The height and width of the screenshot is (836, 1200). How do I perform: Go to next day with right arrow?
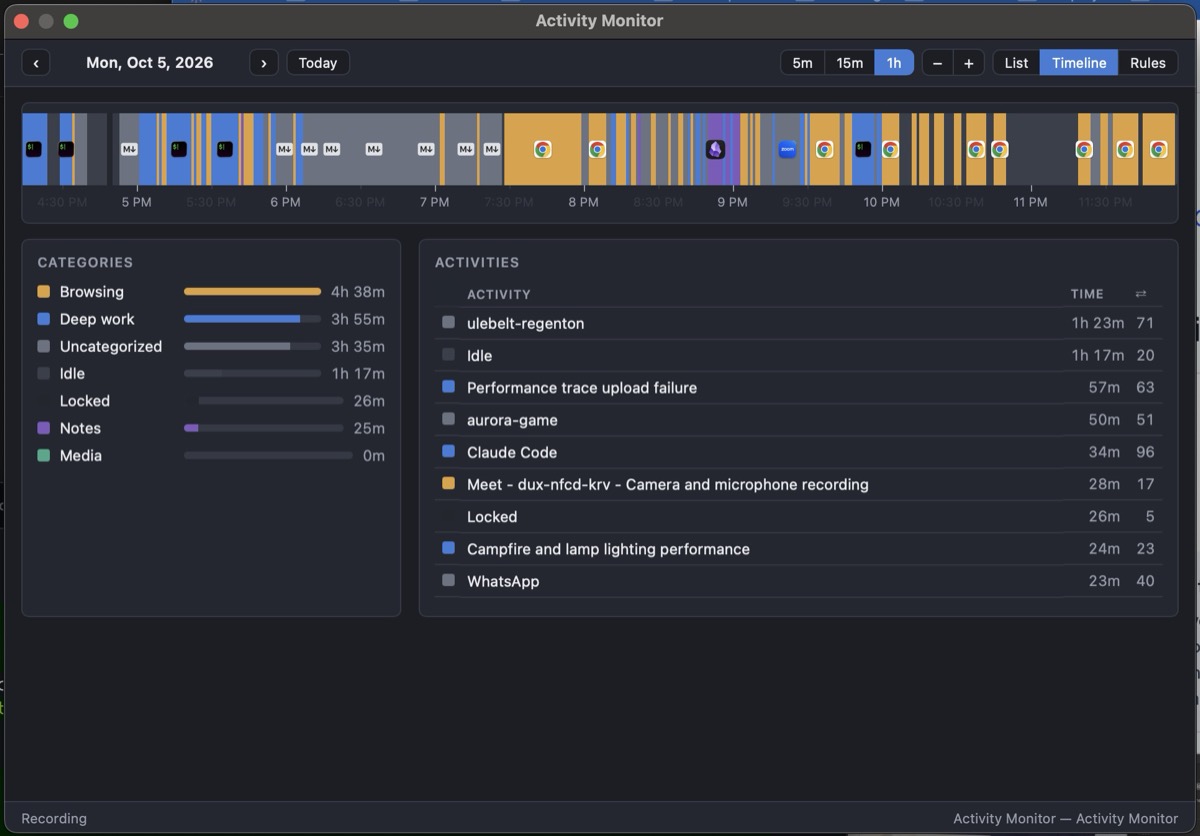[264, 63]
